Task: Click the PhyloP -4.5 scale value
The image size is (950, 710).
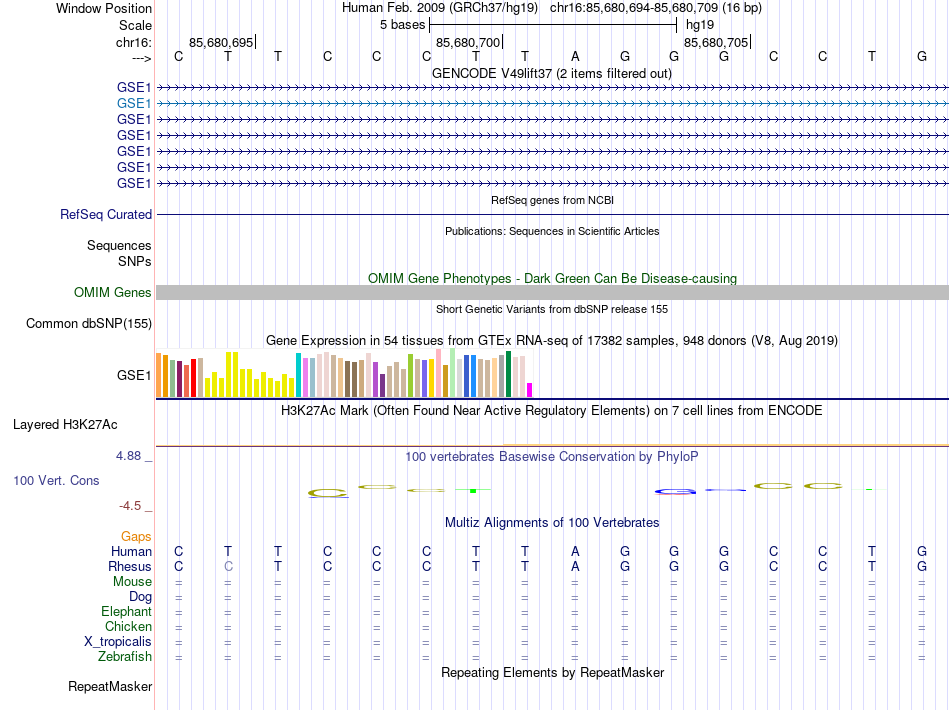Action: [130, 505]
